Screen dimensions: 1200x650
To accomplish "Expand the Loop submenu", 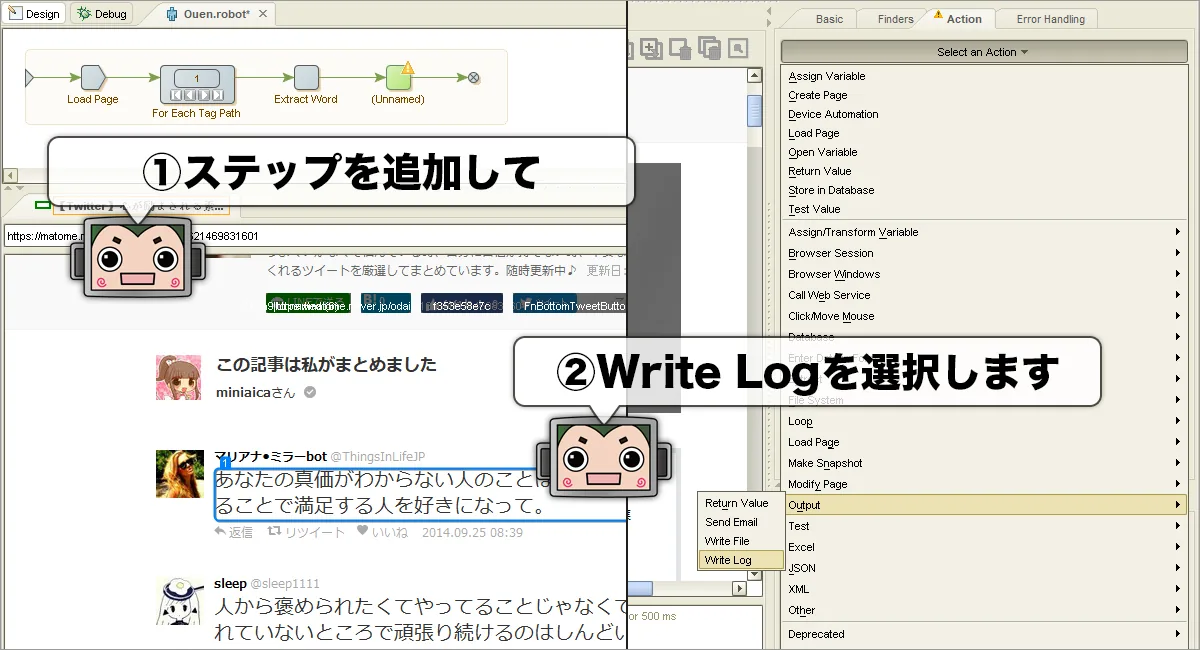I will 984,421.
